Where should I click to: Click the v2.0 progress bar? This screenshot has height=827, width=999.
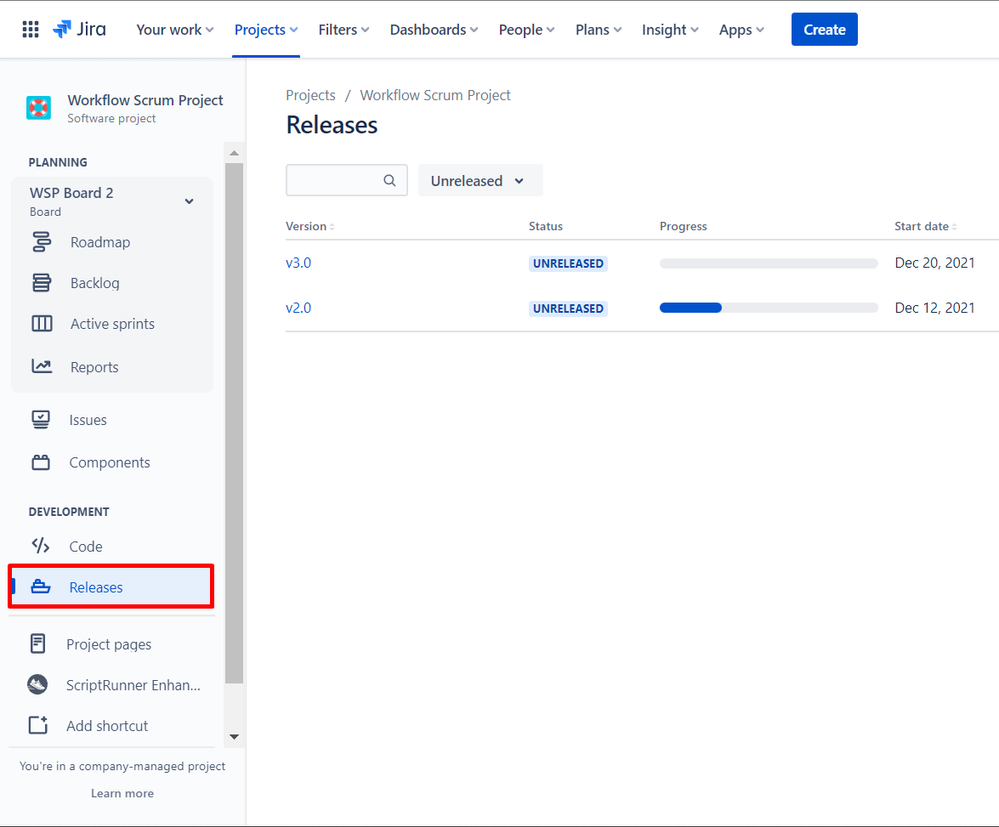click(x=768, y=308)
